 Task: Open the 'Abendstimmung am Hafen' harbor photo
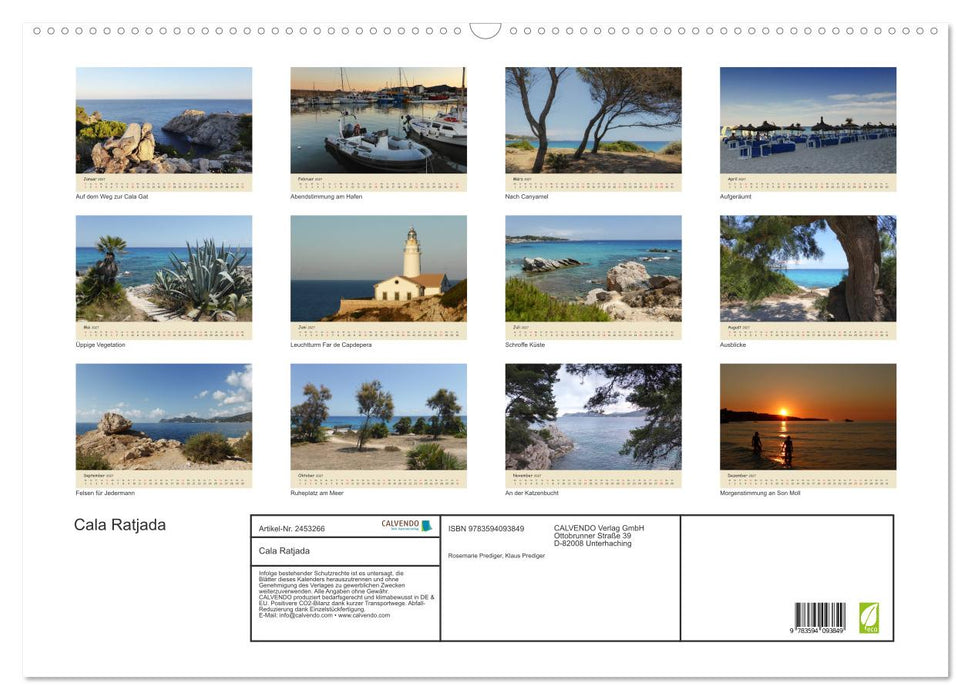tap(378, 120)
